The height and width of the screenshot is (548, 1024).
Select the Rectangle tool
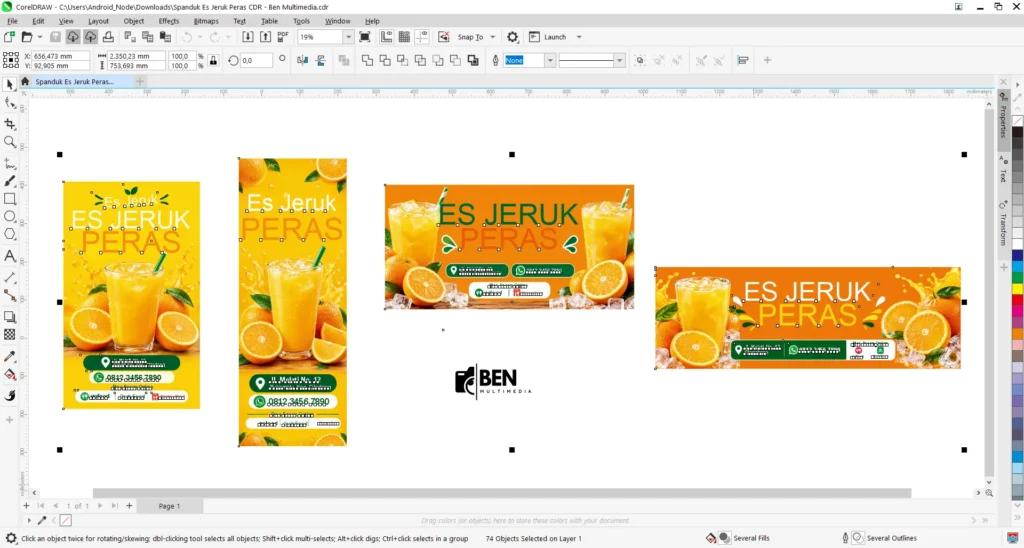pos(10,199)
